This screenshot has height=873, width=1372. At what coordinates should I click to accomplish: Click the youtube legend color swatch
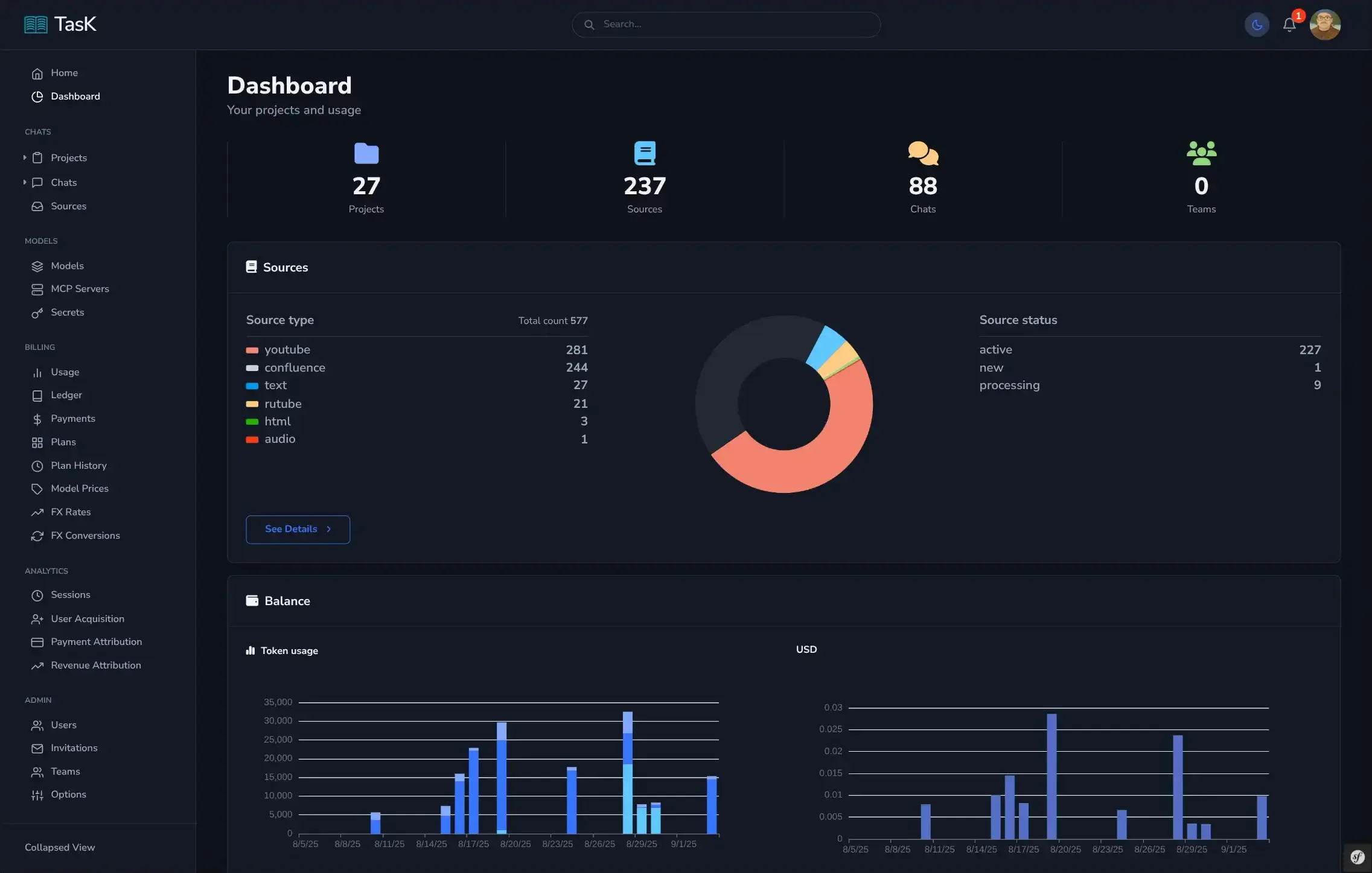(x=252, y=350)
